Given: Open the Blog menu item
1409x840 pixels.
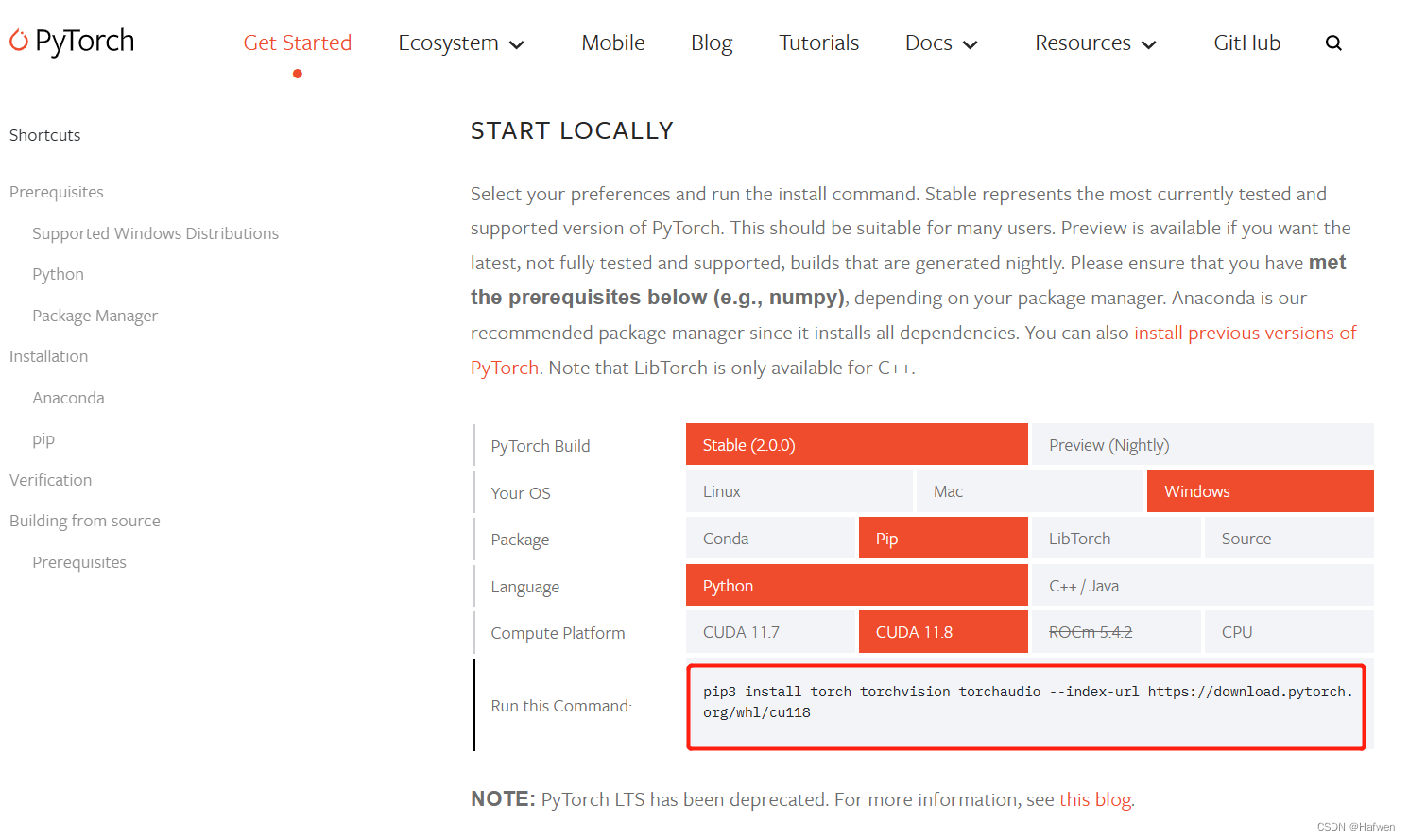Looking at the screenshot, I should [x=712, y=43].
